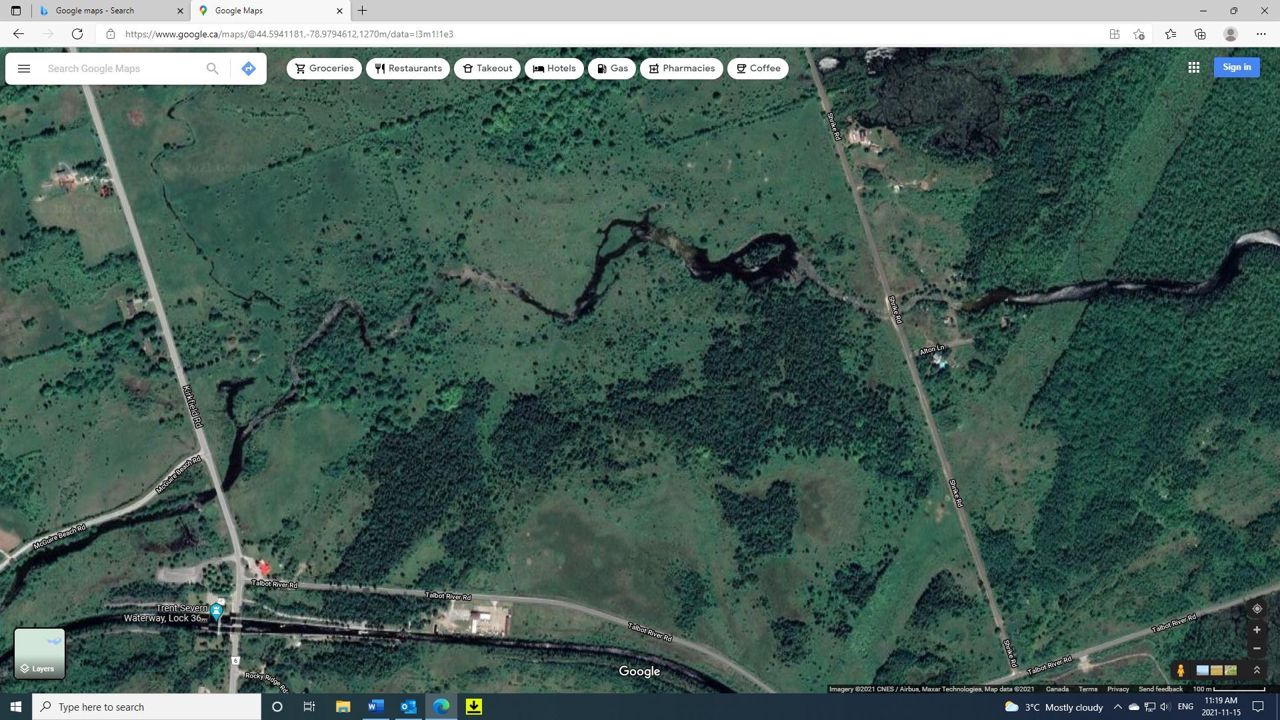The image size is (1280, 720).
Task: Open a new browser tab
Action: (362, 11)
